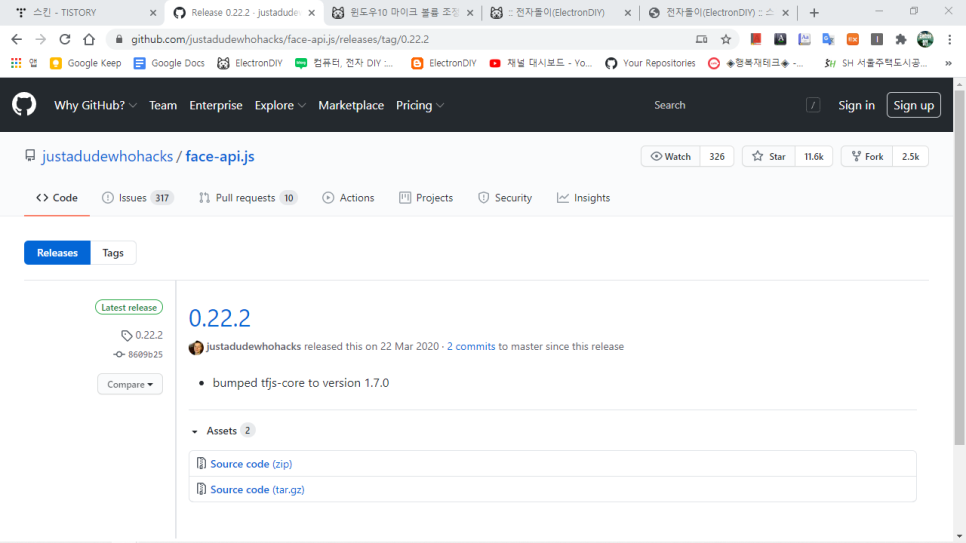The width and height of the screenshot is (966, 543).
Task: View the 326 watchers count
Action: pos(717,157)
